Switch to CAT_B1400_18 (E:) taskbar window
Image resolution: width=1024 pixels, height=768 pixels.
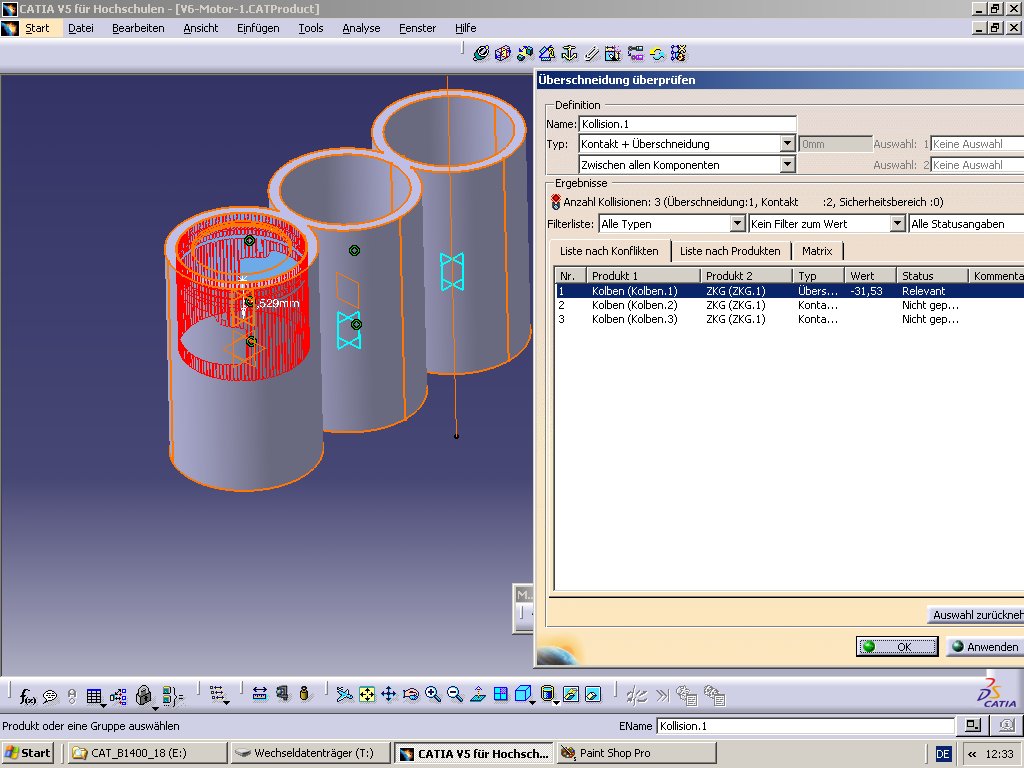coord(148,753)
